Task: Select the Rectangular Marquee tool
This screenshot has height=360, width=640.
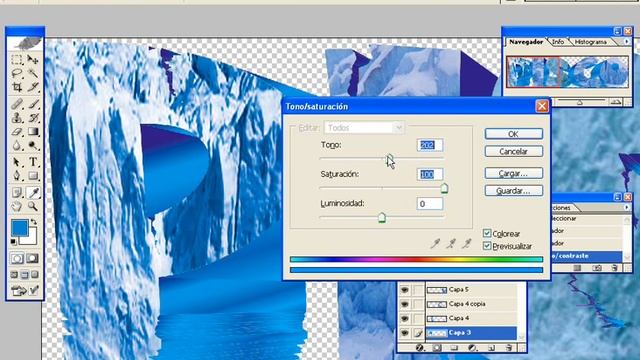Action: [x=17, y=60]
